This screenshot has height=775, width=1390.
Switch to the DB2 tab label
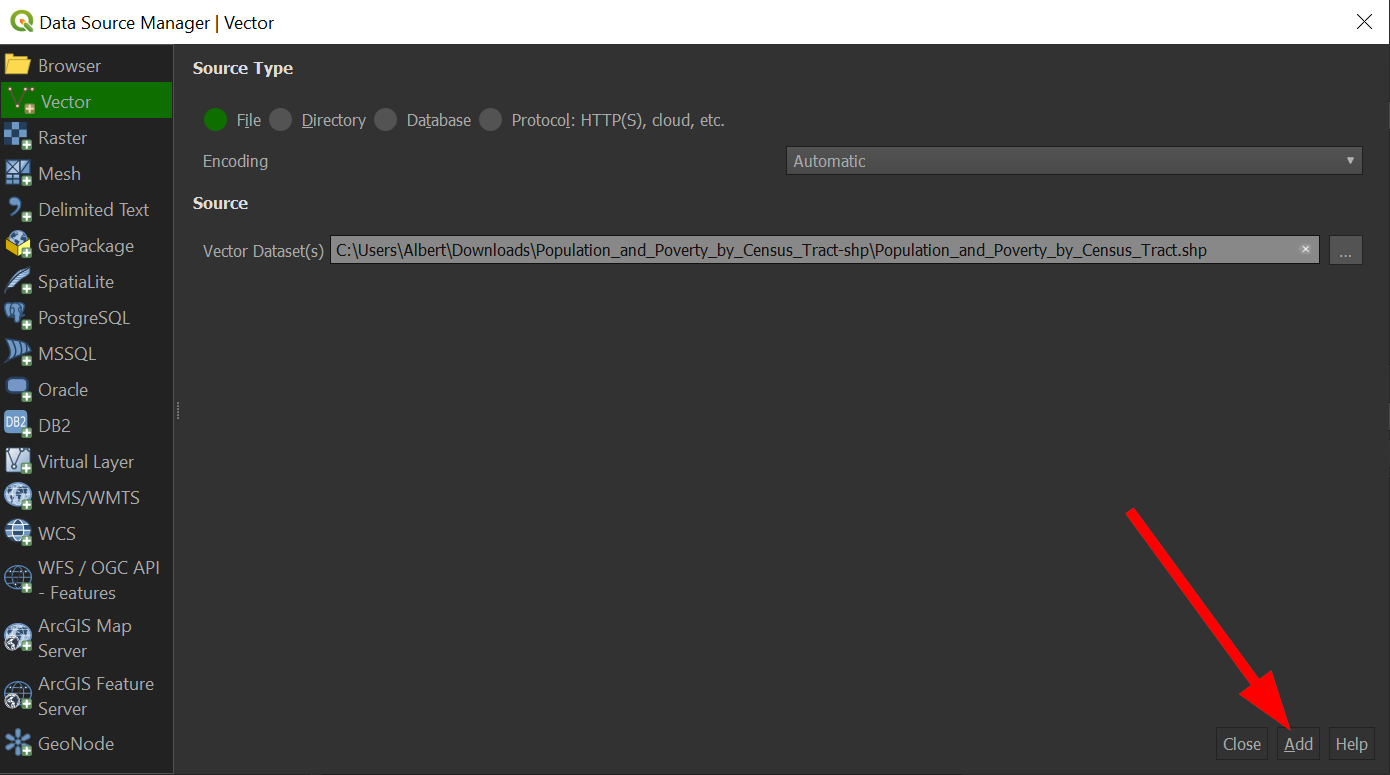pos(54,426)
